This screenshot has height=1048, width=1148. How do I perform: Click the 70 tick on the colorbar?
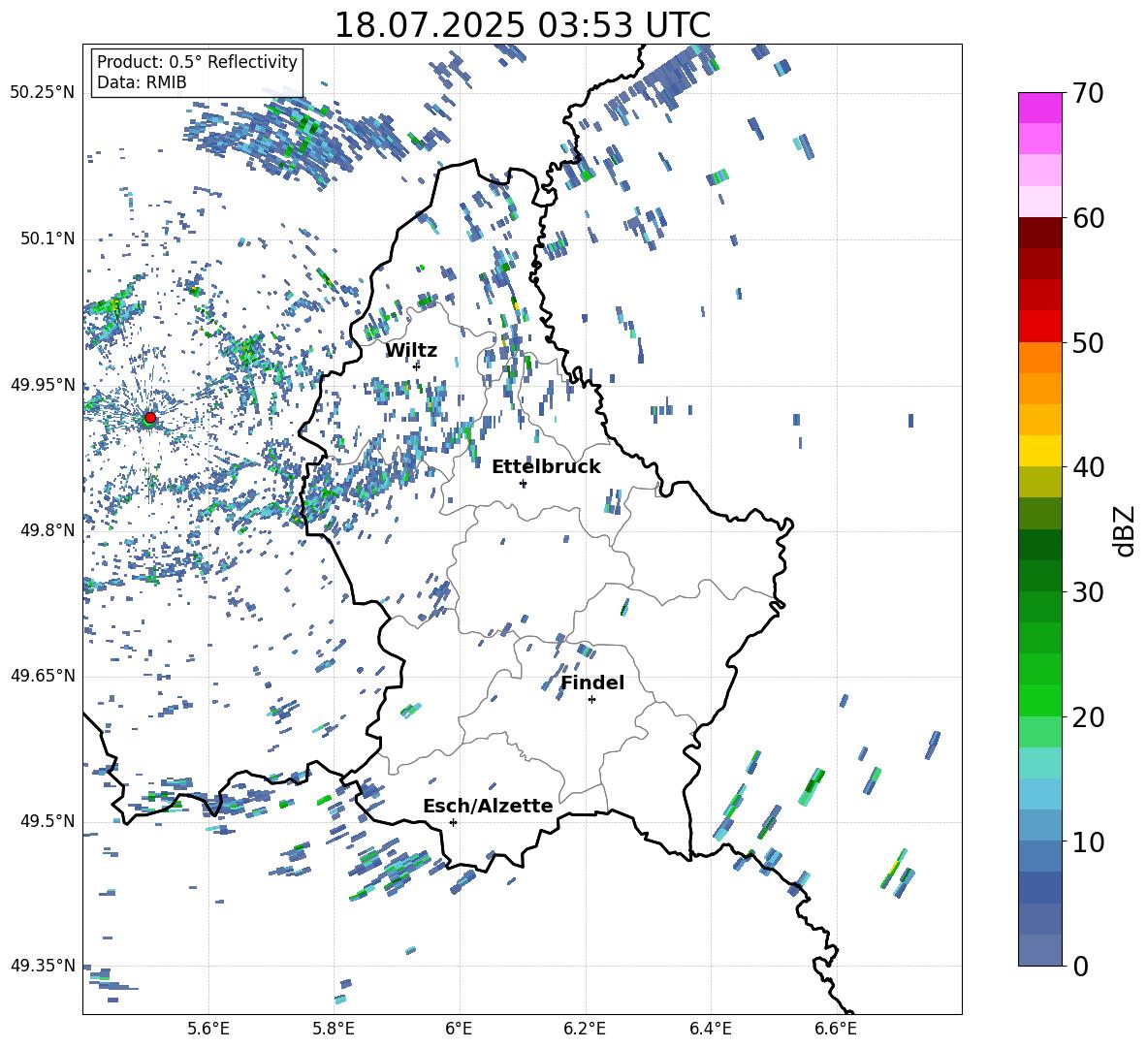point(1088,93)
